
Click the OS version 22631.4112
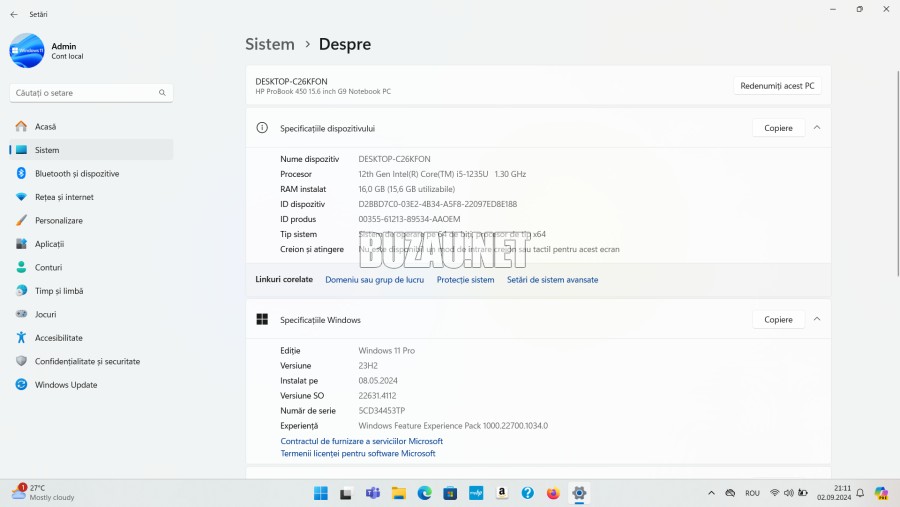tap(377, 396)
